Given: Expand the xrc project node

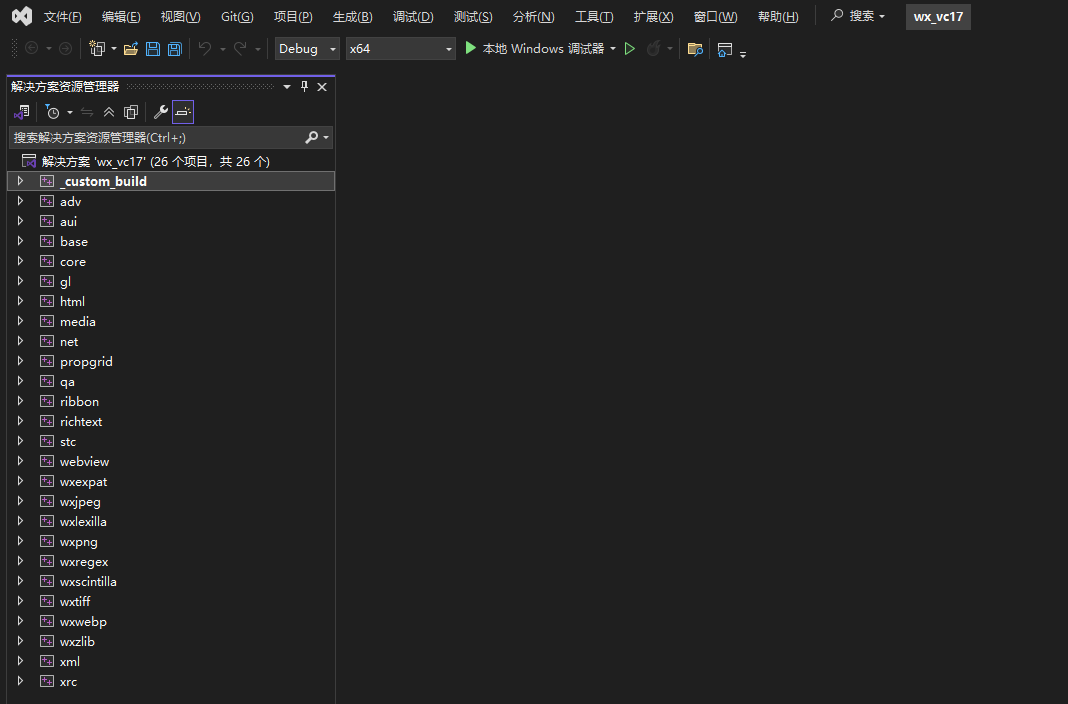Looking at the screenshot, I should [x=20, y=681].
